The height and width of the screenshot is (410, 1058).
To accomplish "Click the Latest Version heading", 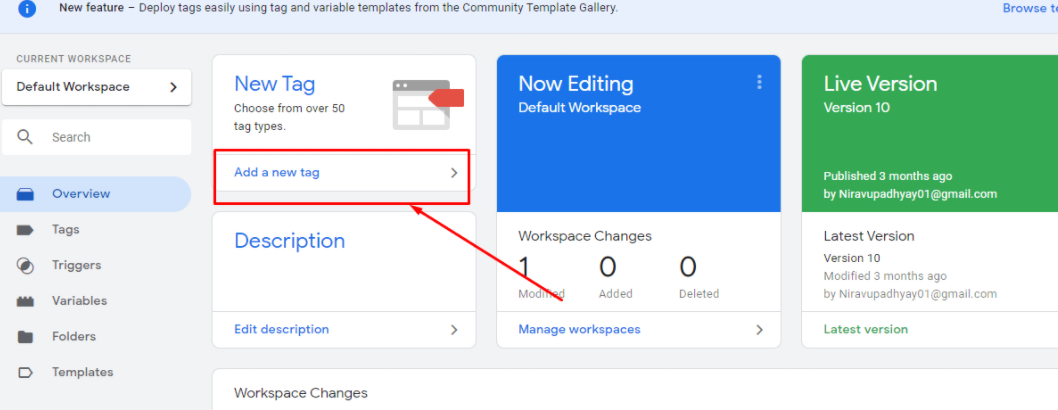I will coord(869,237).
